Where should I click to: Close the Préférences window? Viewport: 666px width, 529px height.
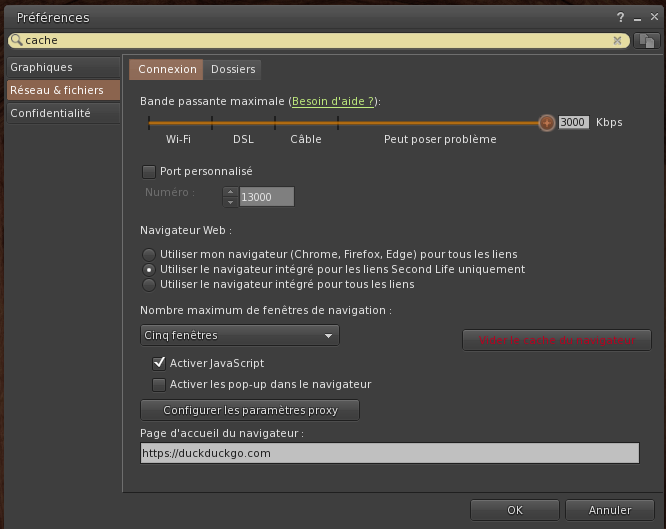(654, 18)
